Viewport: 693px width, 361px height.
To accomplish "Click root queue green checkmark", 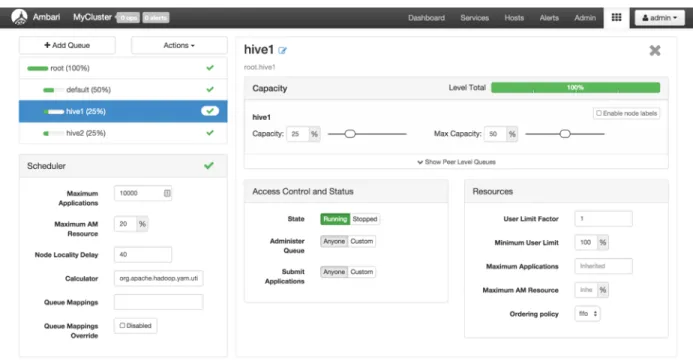I will 210,68.
